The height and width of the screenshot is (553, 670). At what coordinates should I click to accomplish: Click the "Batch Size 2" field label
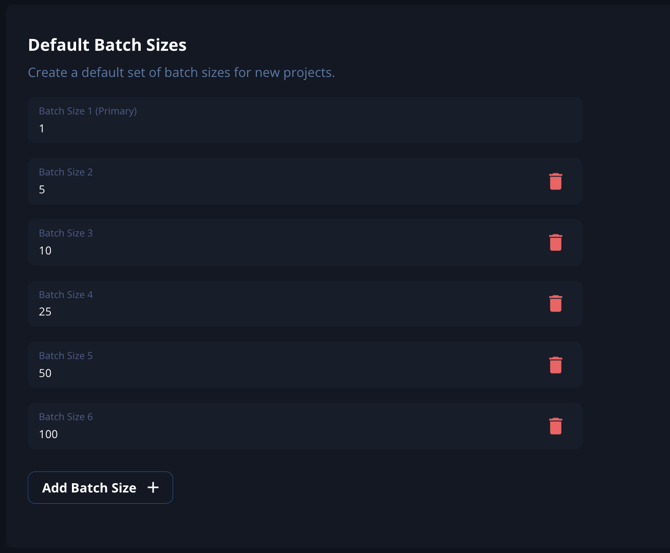[x=66, y=172]
